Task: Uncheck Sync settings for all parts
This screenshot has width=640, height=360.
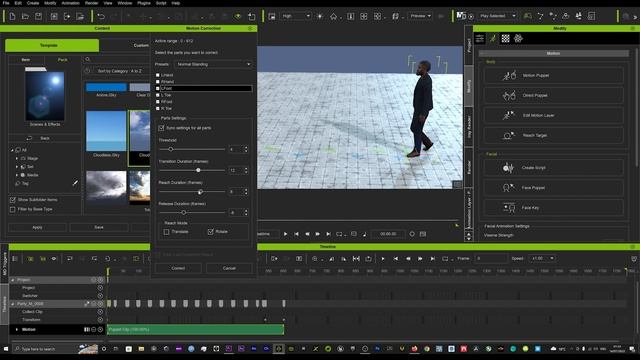Action: 161,128
